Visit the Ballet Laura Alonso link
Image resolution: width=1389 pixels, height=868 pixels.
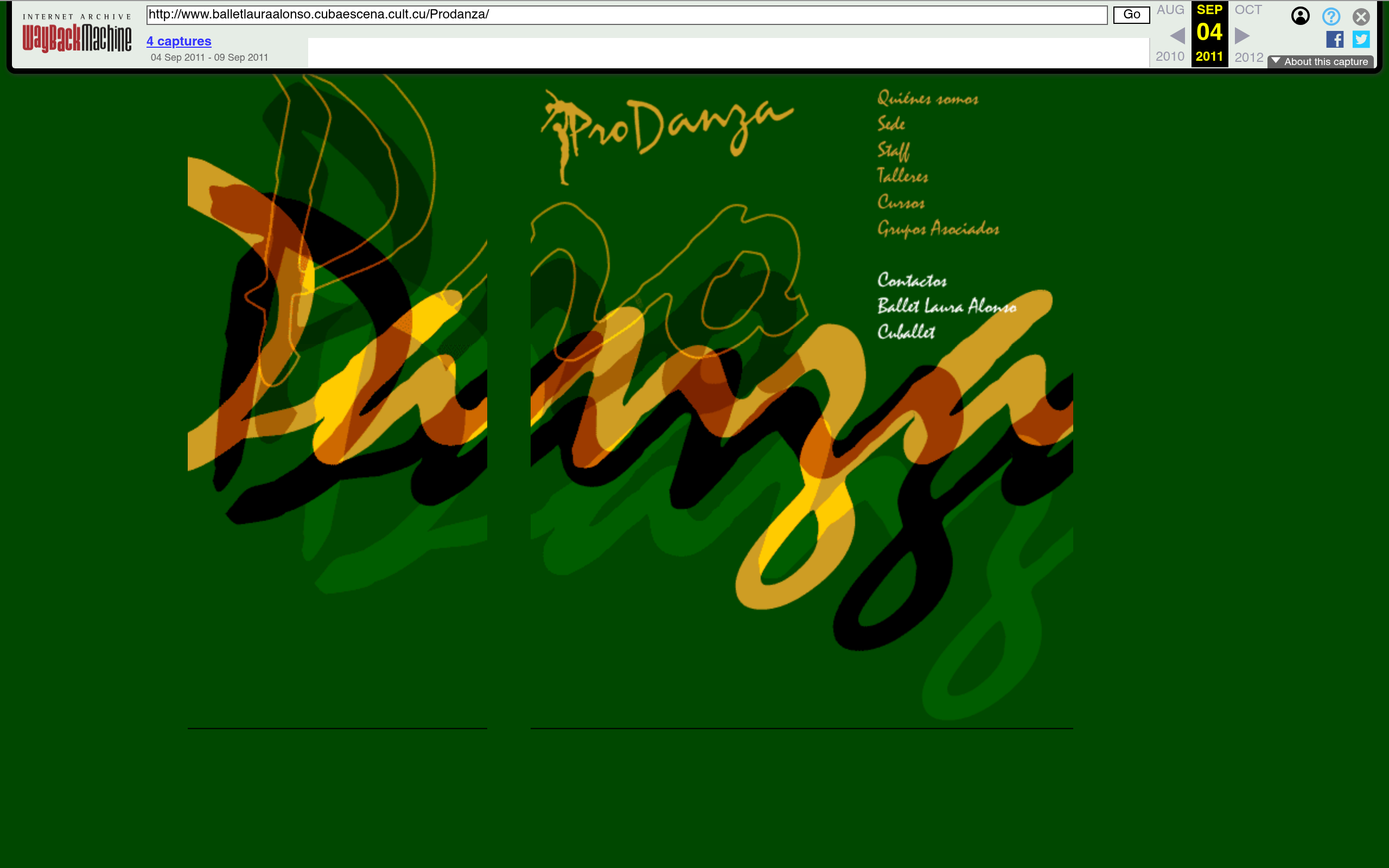click(946, 306)
